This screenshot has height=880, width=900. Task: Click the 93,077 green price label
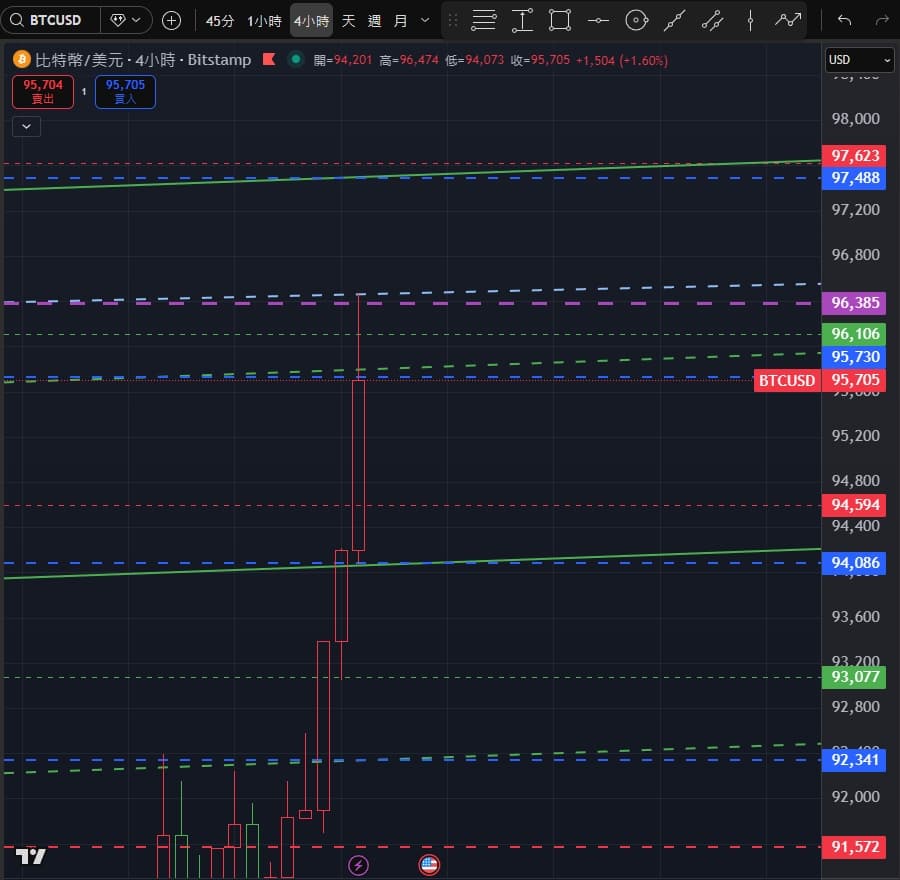[x=854, y=677]
